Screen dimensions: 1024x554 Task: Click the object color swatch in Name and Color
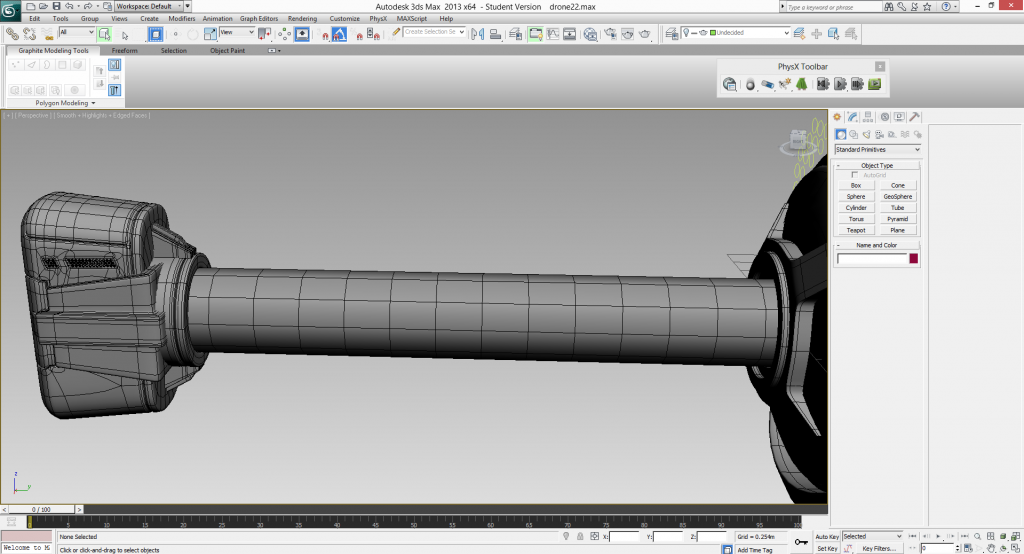click(x=913, y=259)
